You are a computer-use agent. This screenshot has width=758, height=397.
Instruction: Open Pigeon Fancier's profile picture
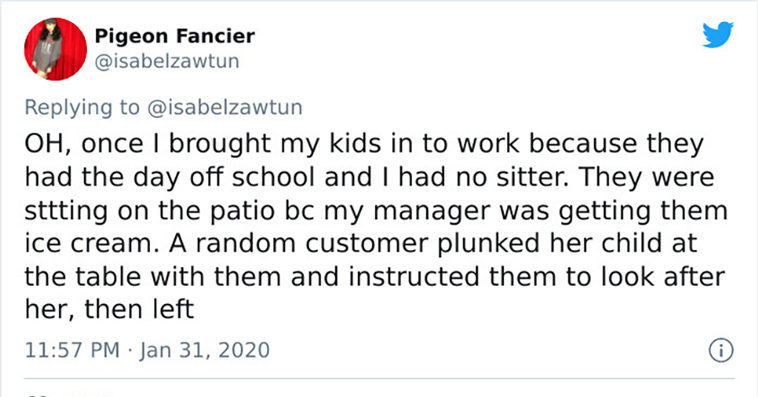pyautogui.click(x=56, y=49)
